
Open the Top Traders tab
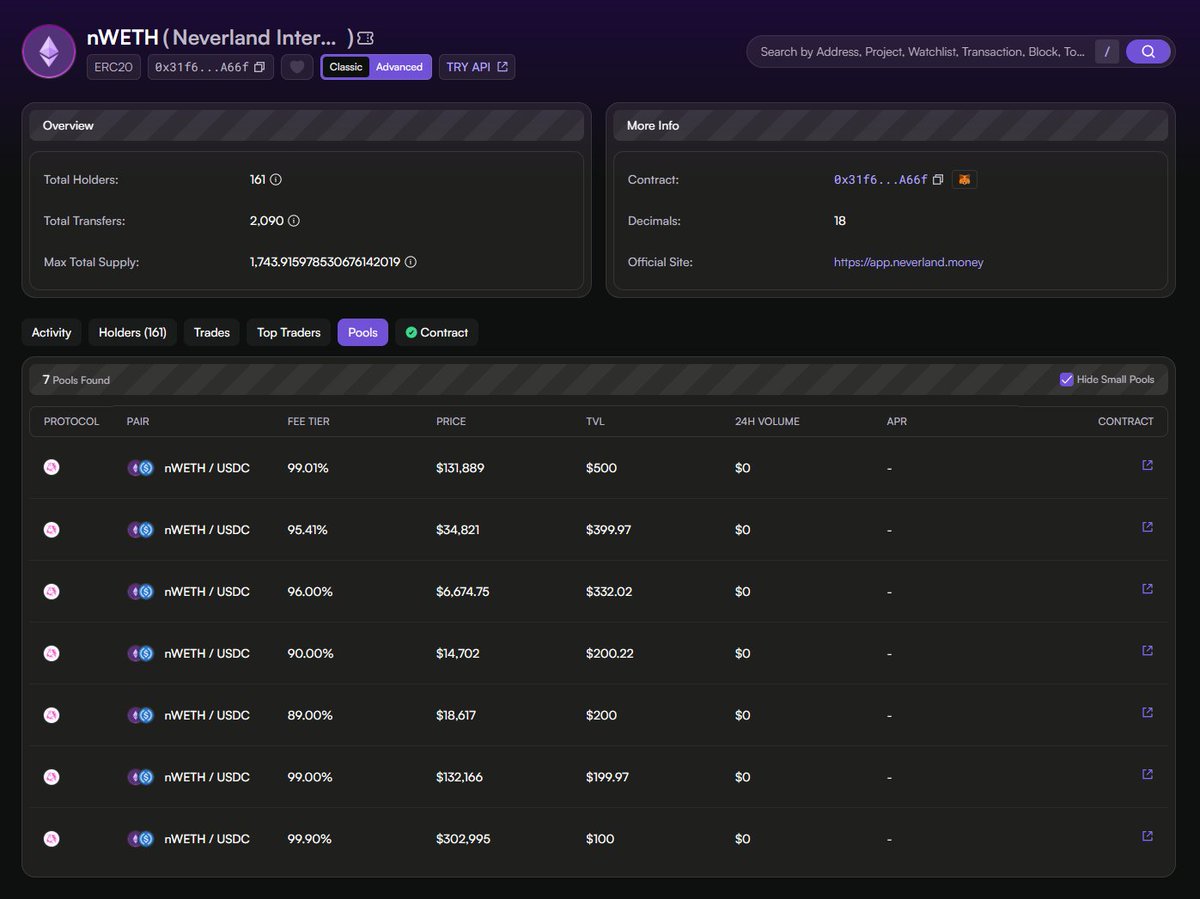coord(289,332)
